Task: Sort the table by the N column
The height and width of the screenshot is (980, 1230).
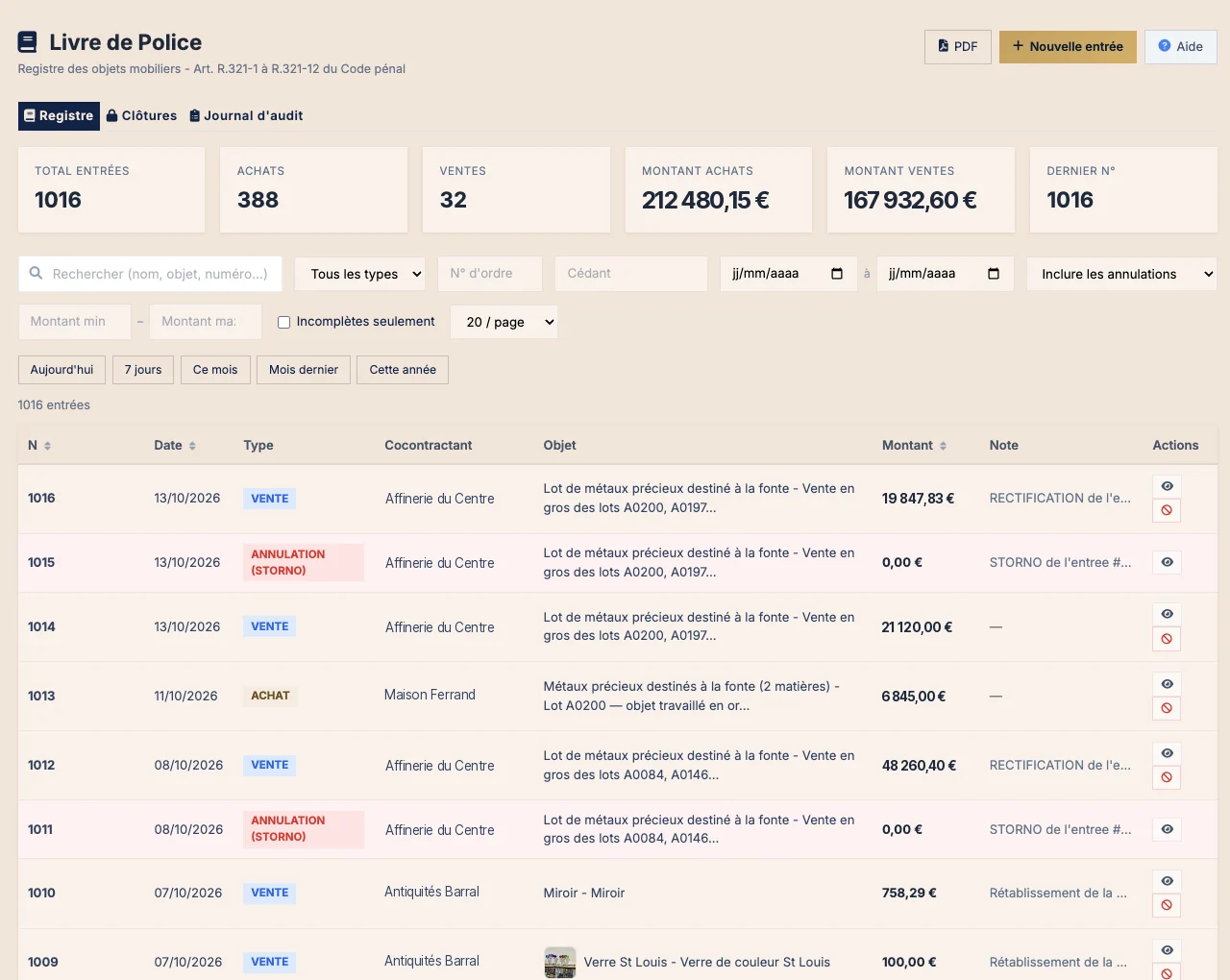Action: pyautogui.click(x=39, y=446)
